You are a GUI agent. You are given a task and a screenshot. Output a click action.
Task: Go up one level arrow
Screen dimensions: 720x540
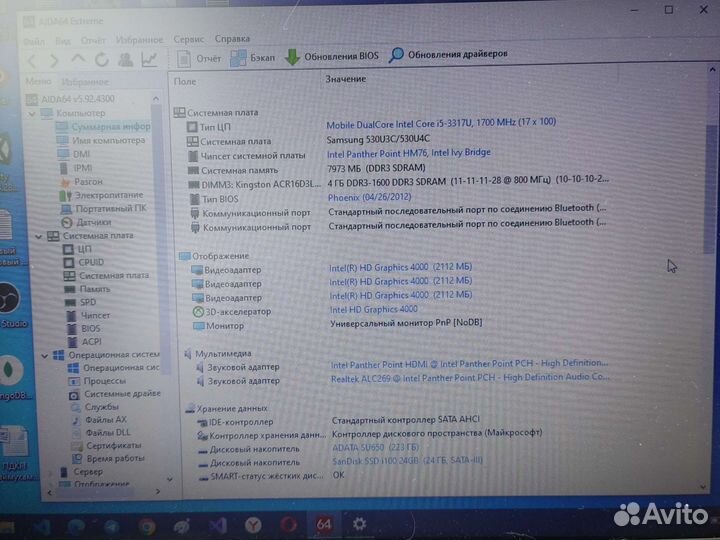[x=78, y=60]
